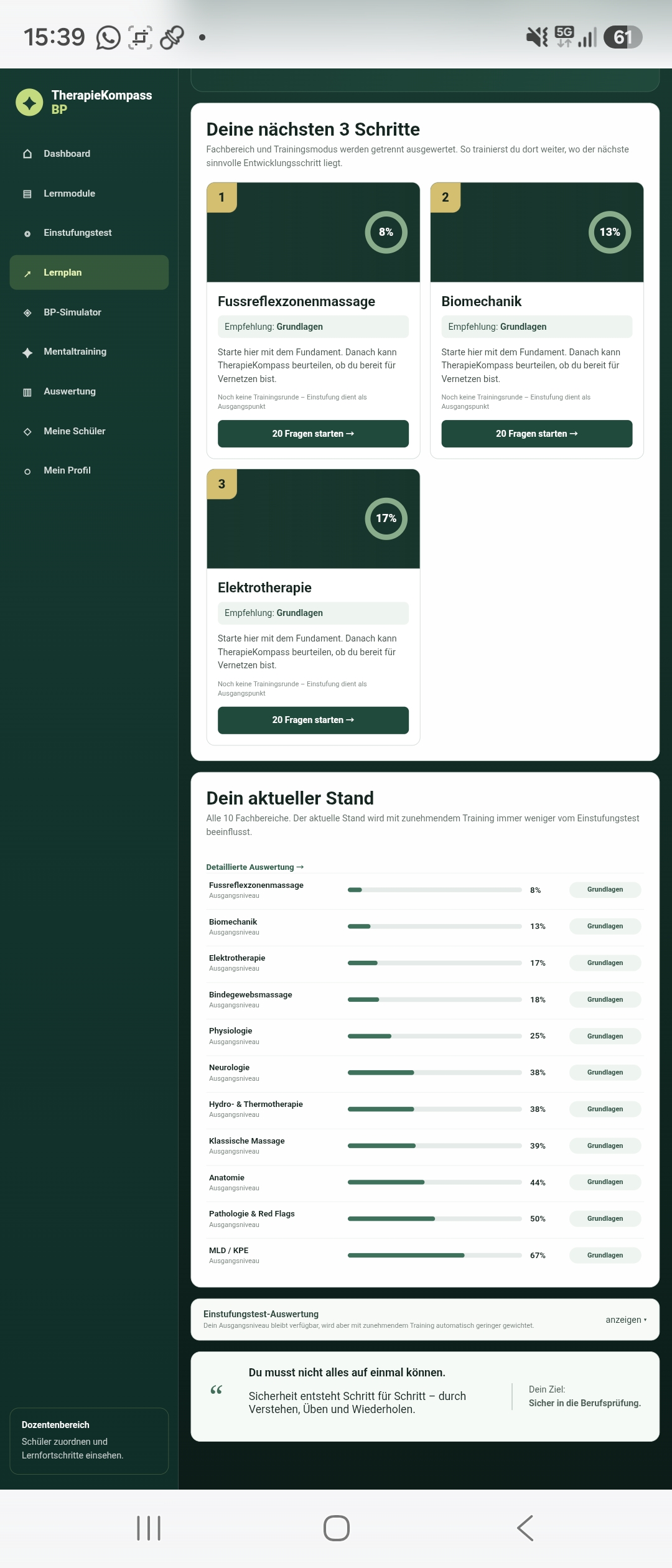Navigate to Meine Schüler

[89, 431]
